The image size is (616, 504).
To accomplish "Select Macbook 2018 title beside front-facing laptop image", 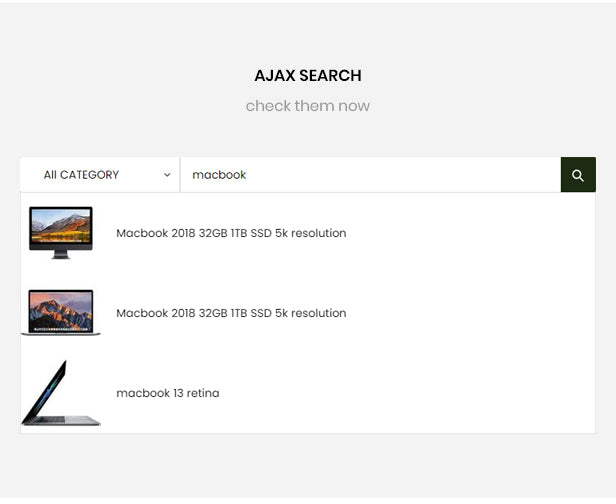I will (x=231, y=313).
